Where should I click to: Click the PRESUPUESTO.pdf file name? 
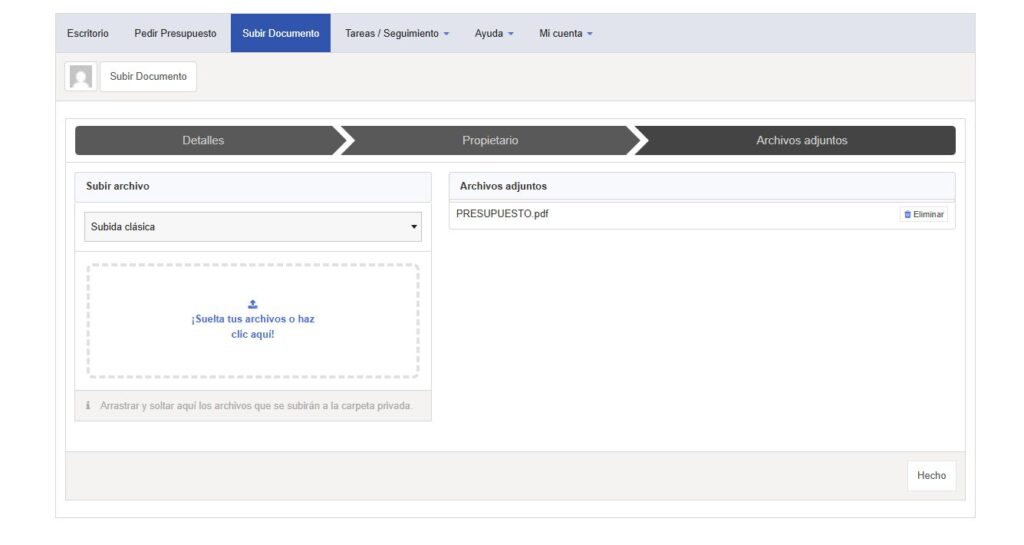pyautogui.click(x=502, y=213)
